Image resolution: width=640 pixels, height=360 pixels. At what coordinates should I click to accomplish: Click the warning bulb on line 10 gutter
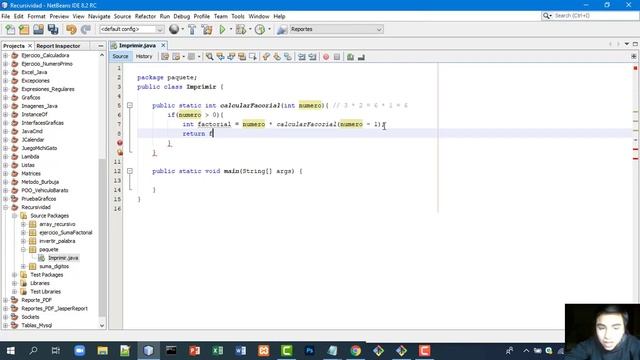pos(120,152)
